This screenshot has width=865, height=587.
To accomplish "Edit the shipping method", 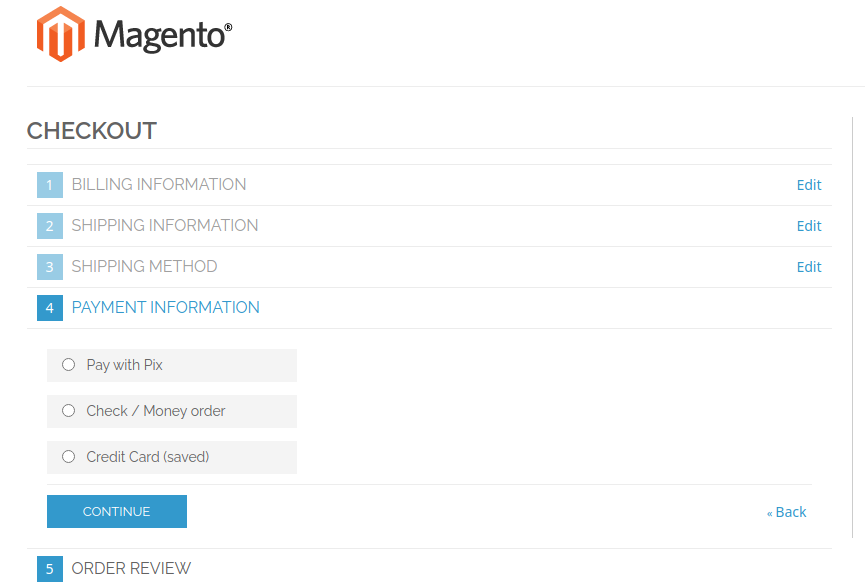I will click(x=809, y=267).
